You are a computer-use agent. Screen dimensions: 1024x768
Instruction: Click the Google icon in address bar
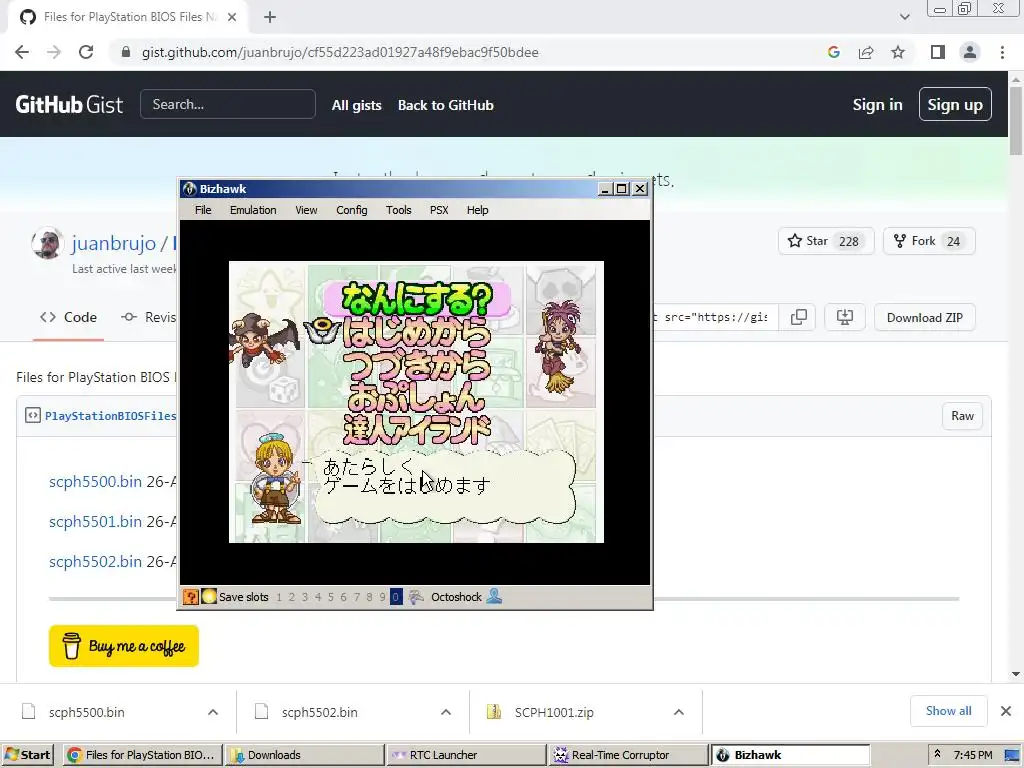(x=833, y=52)
